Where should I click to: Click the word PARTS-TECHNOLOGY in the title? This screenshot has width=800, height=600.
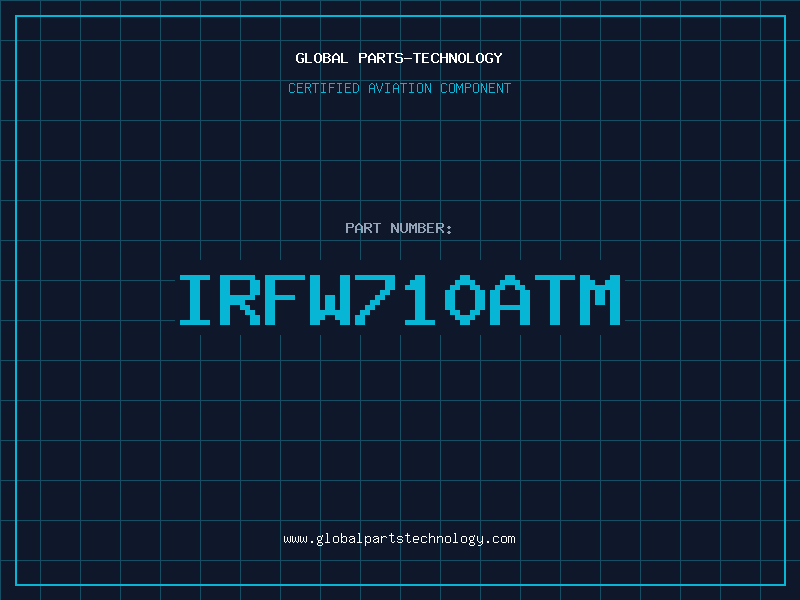[x=430, y=58]
